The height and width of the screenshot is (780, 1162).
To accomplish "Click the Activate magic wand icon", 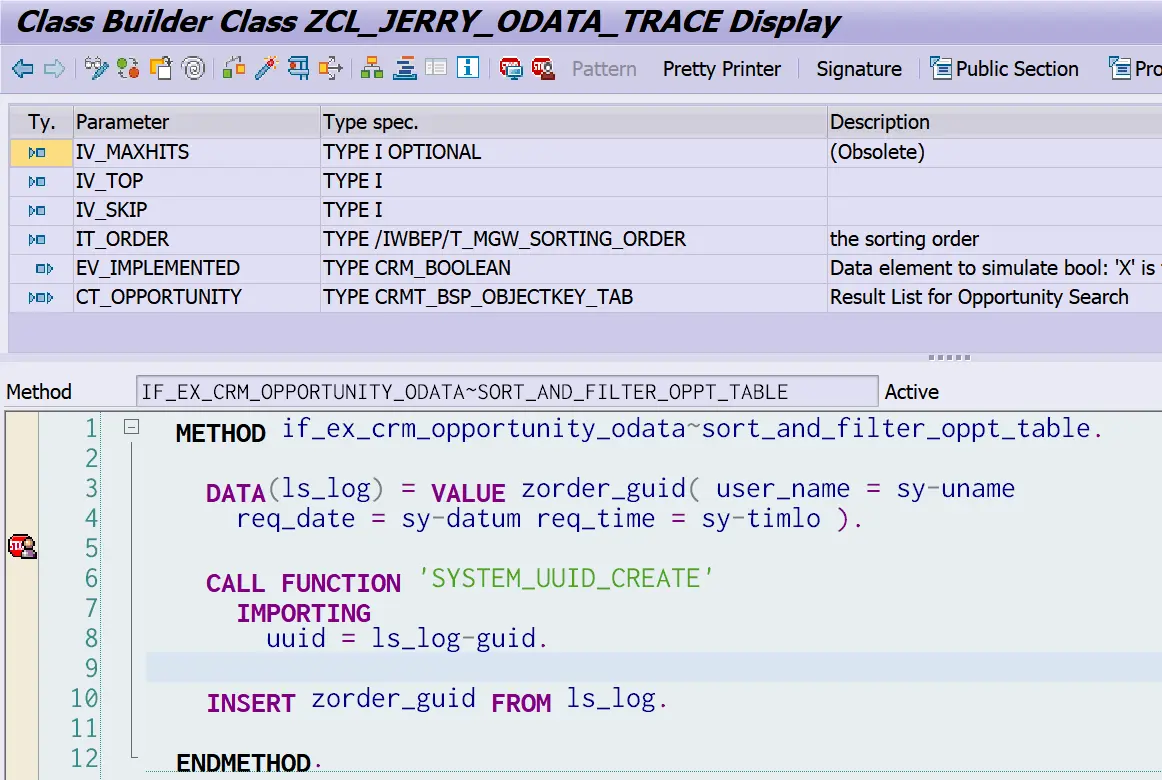I will pos(266,68).
